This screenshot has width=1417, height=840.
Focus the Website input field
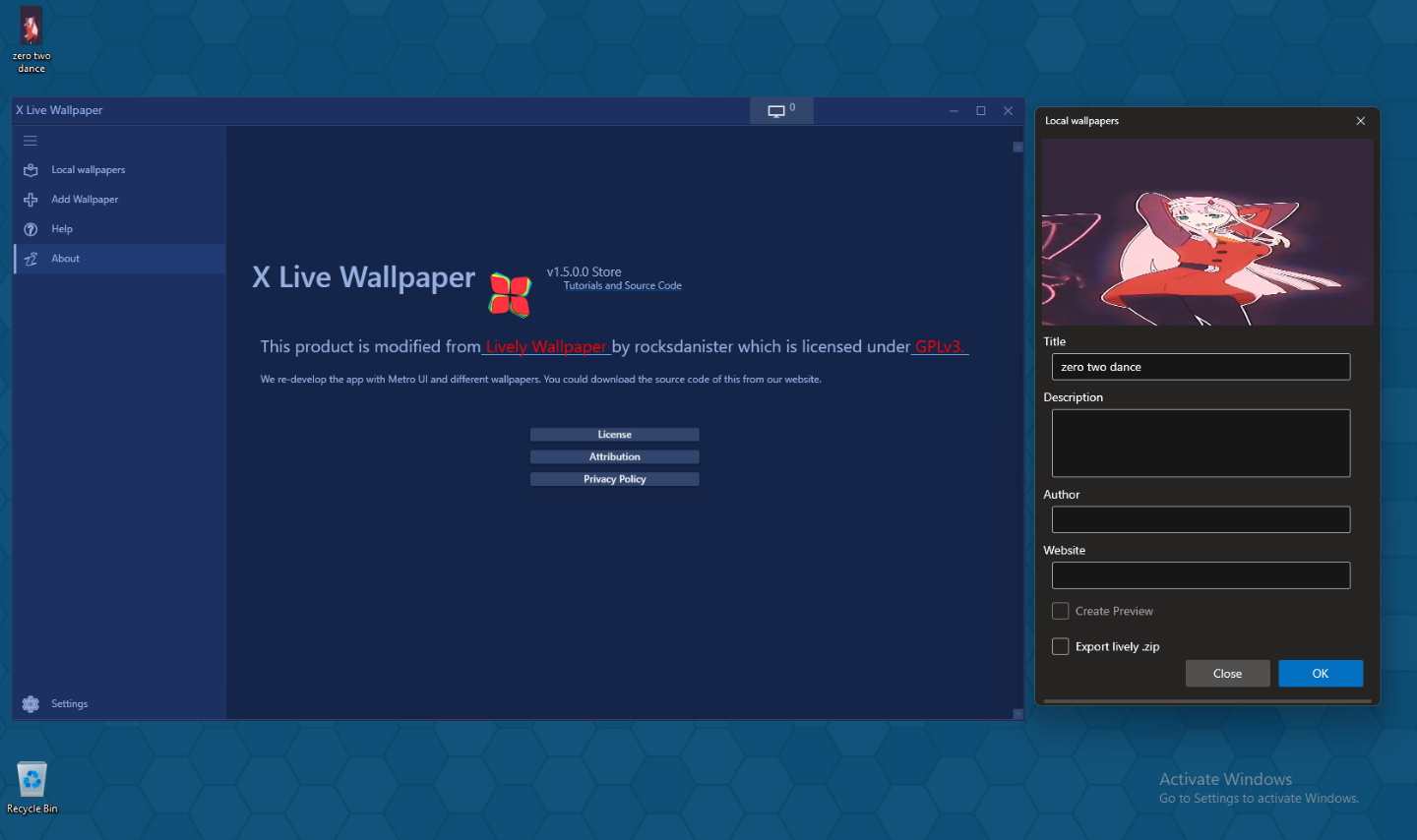click(1201, 575)
